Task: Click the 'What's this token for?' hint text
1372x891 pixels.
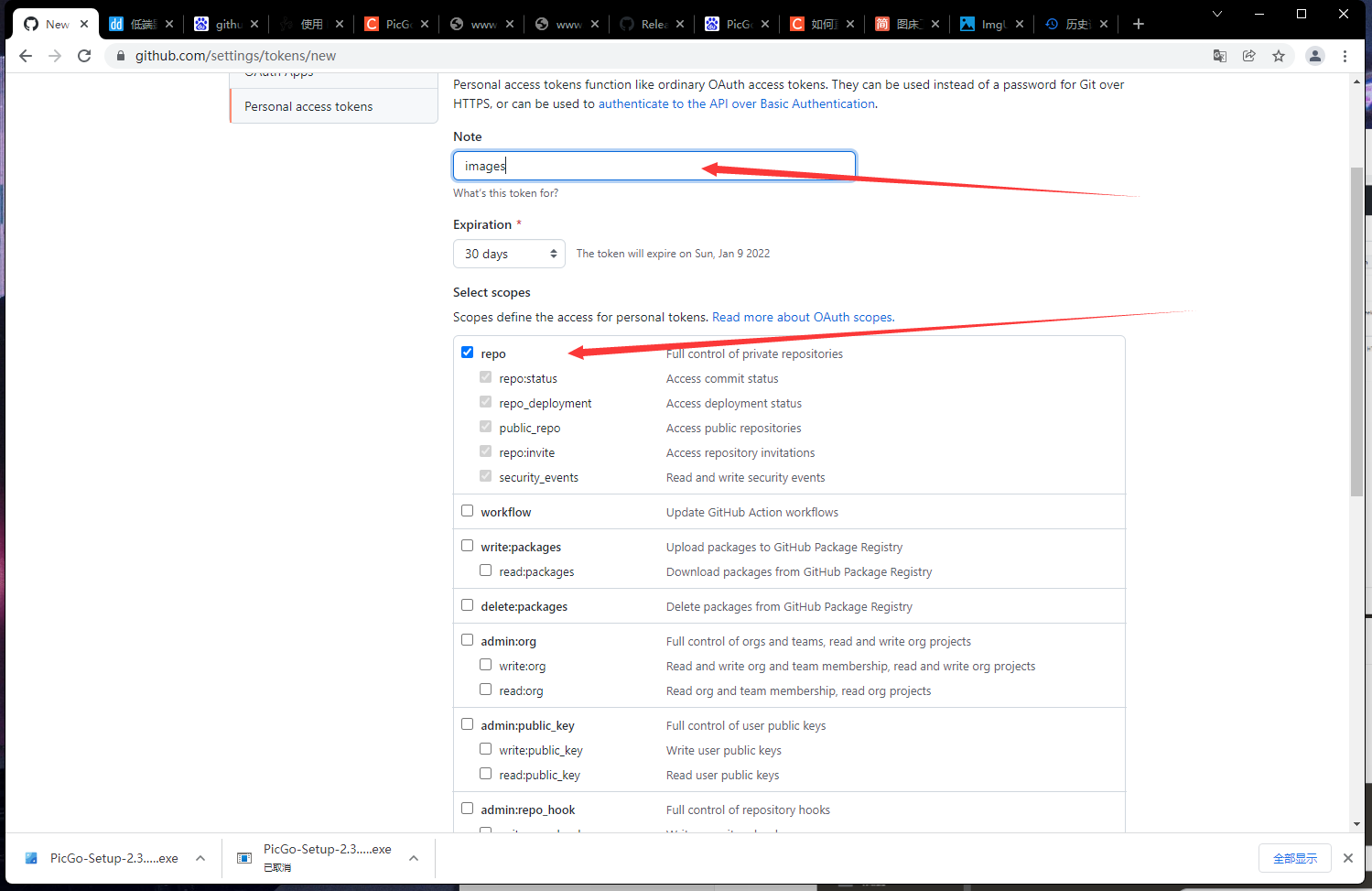Action: [x=505, y=193]
